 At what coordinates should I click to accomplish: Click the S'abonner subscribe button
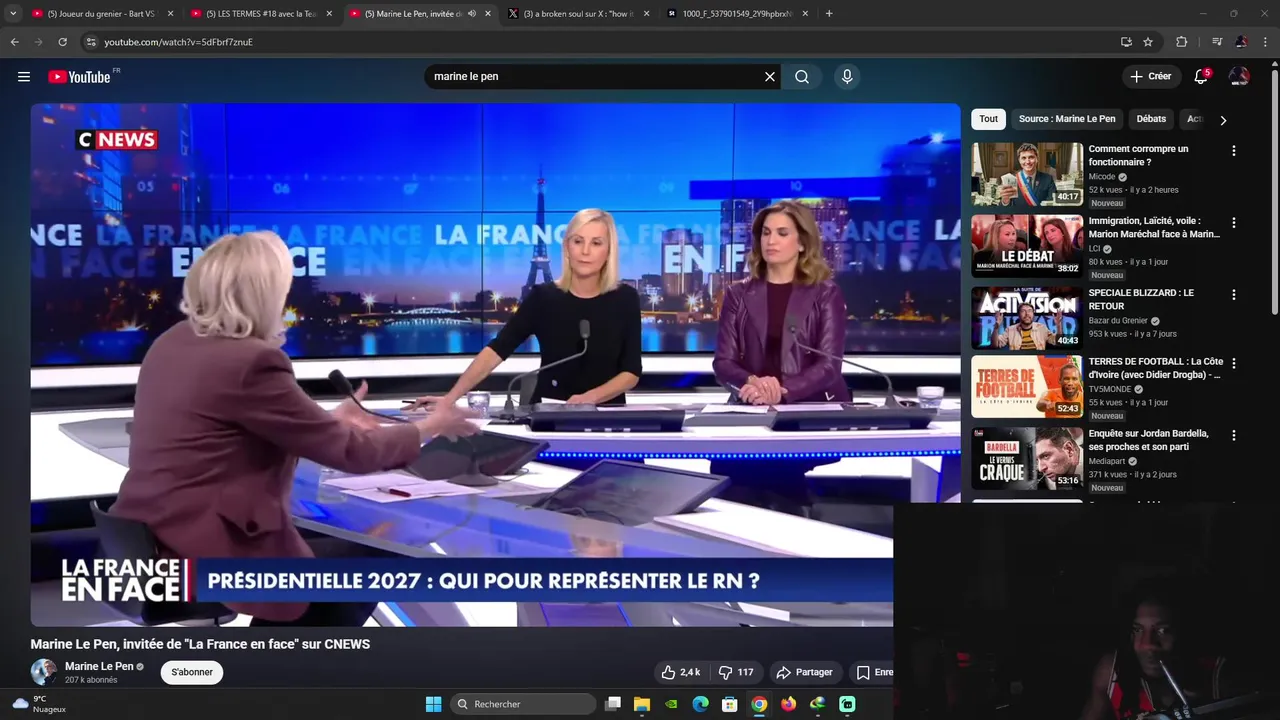point(192,672)
